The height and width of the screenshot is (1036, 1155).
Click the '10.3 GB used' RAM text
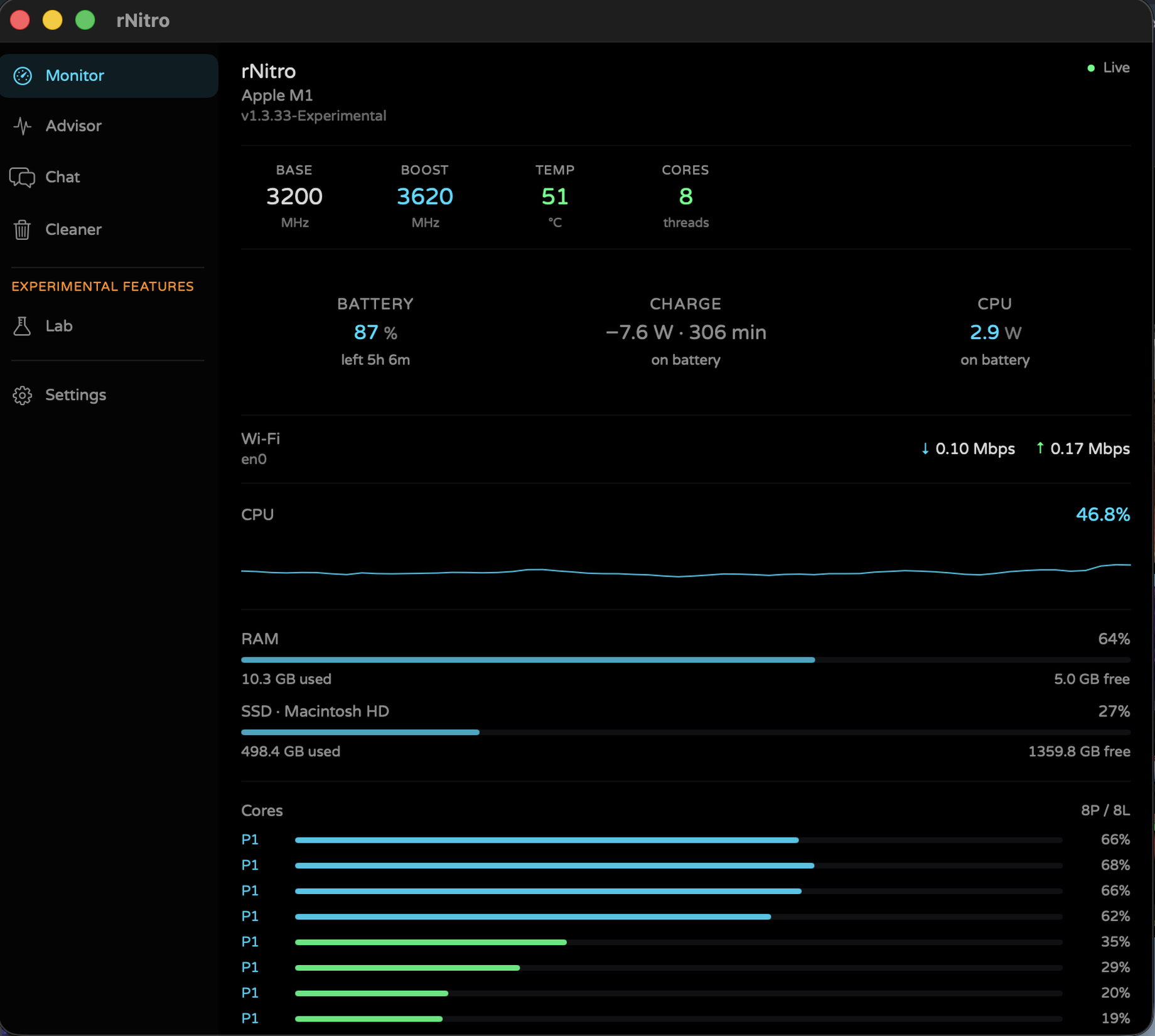click(x=286, y=679)
